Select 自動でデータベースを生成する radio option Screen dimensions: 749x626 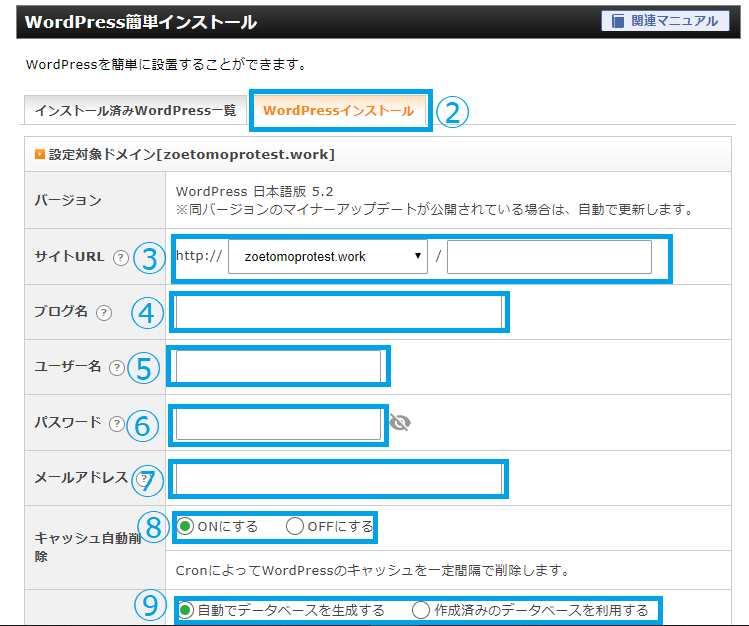tap(185, 610)
